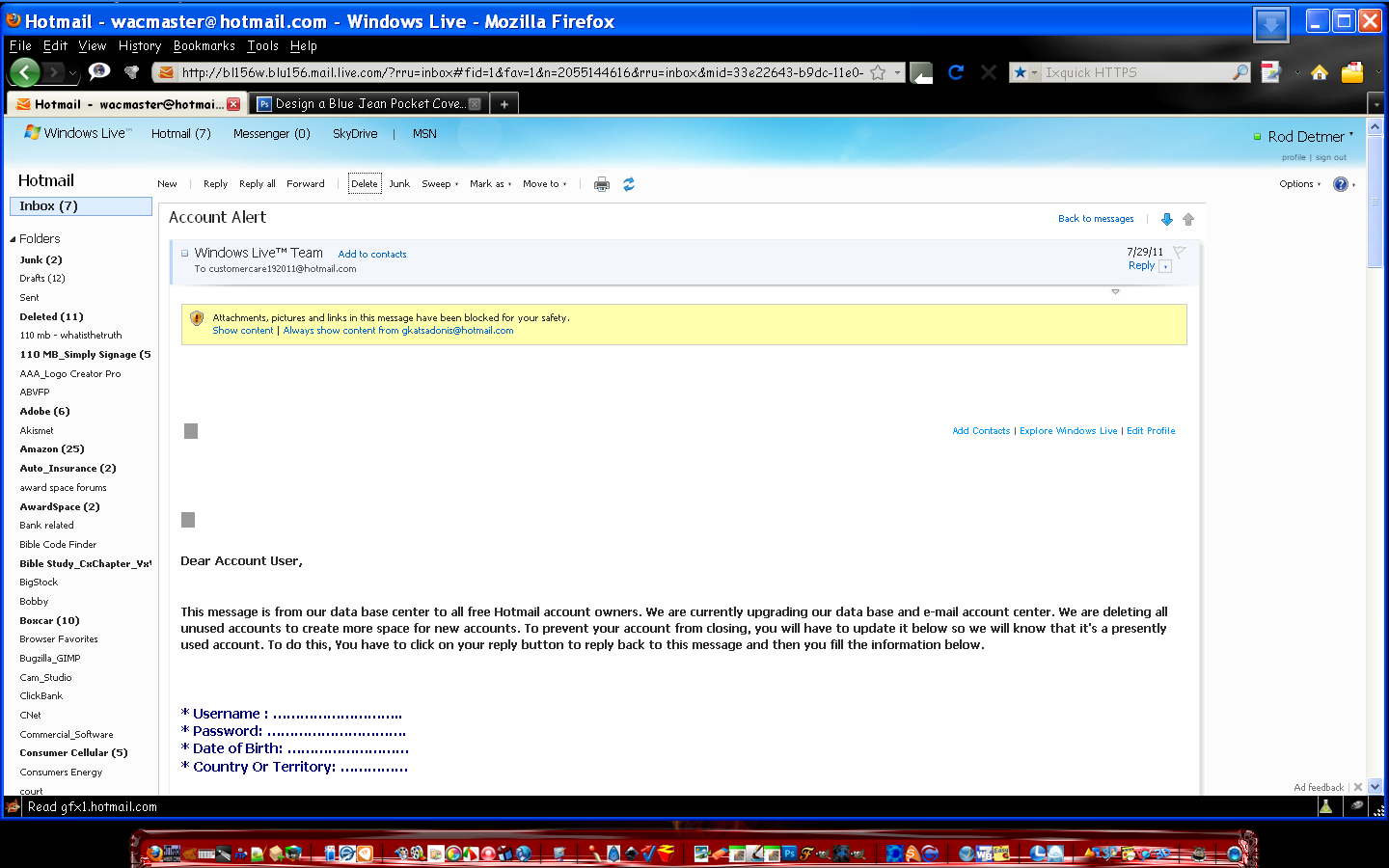Viewport: 1389px width, 868px height.
Task: Click the print message icon
Action: tap(602, 184)
